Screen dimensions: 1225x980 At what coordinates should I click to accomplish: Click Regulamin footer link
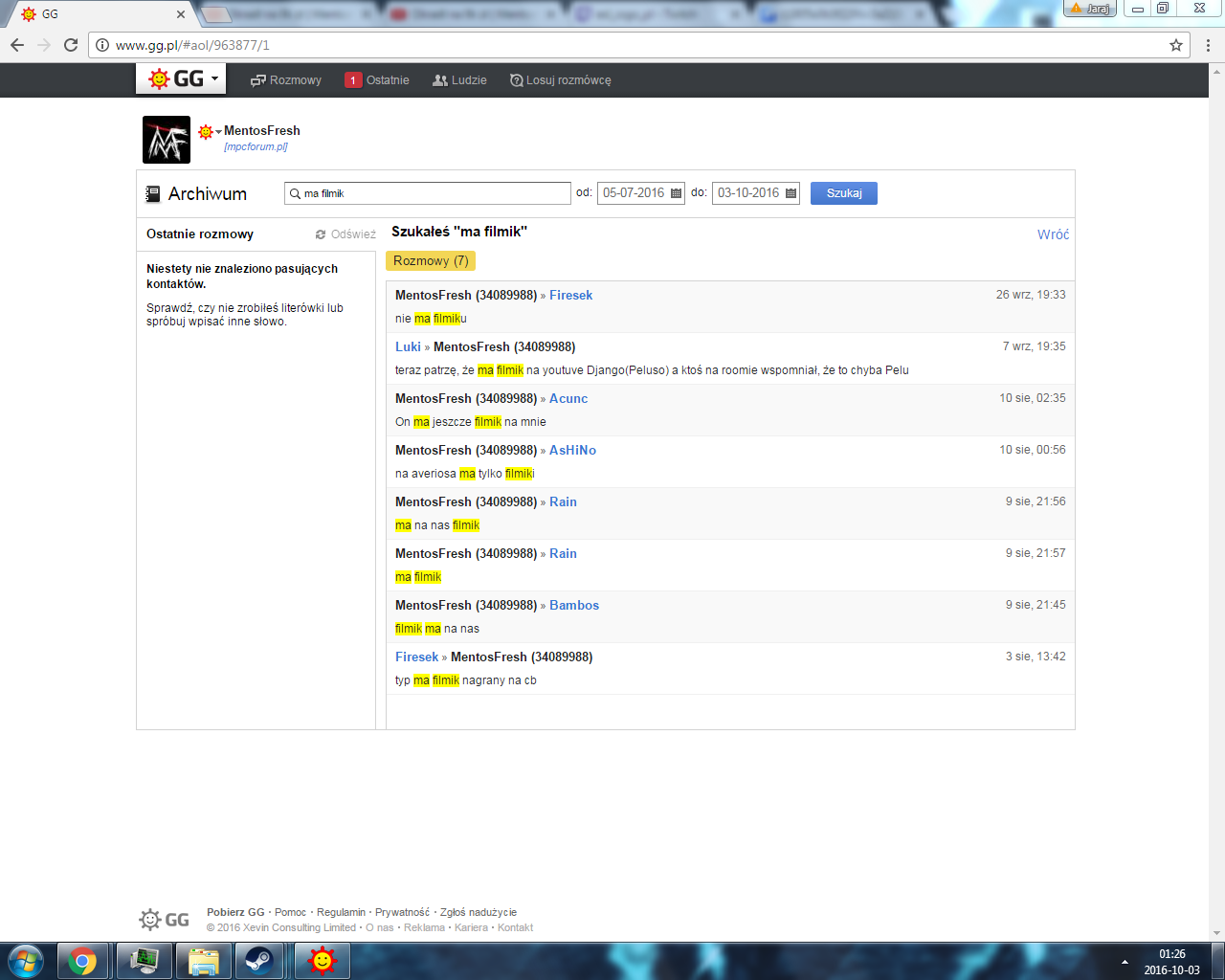[341, 912]
